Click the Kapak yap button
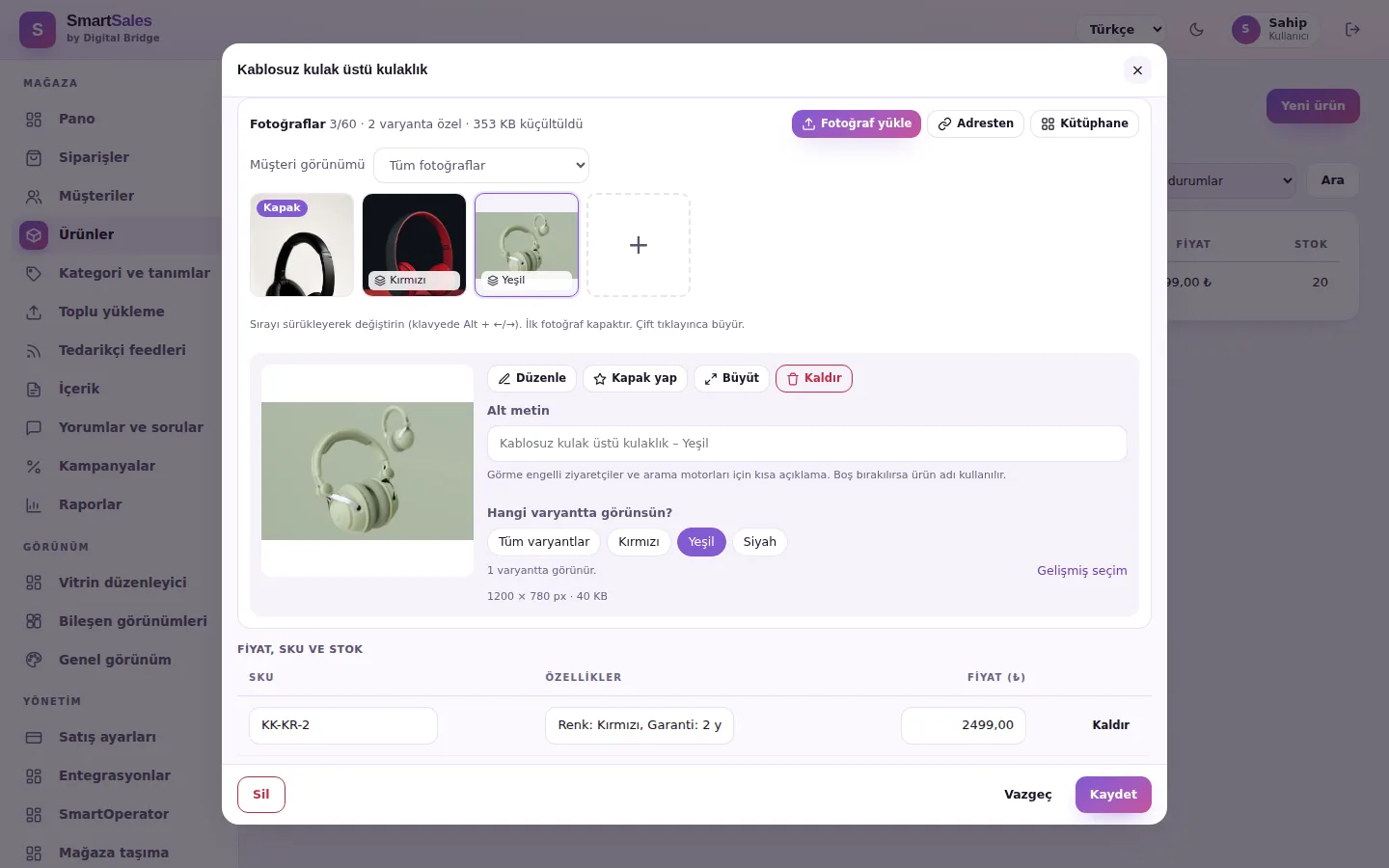 tap(635, 378)
